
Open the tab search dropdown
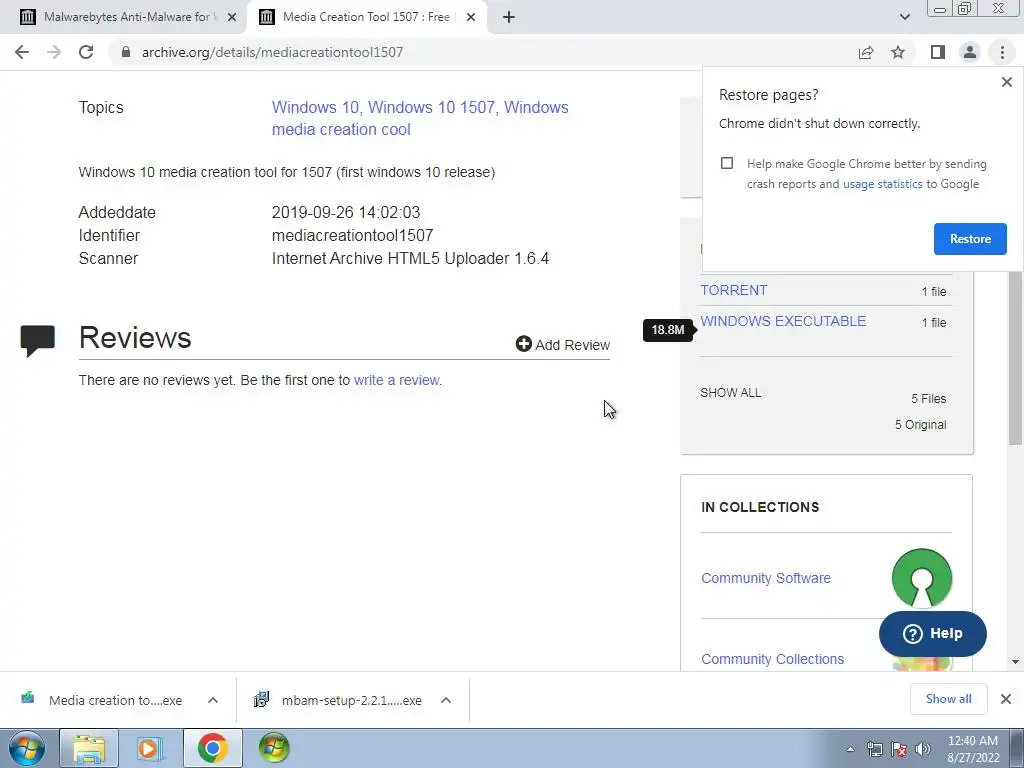tap(904, 17)
